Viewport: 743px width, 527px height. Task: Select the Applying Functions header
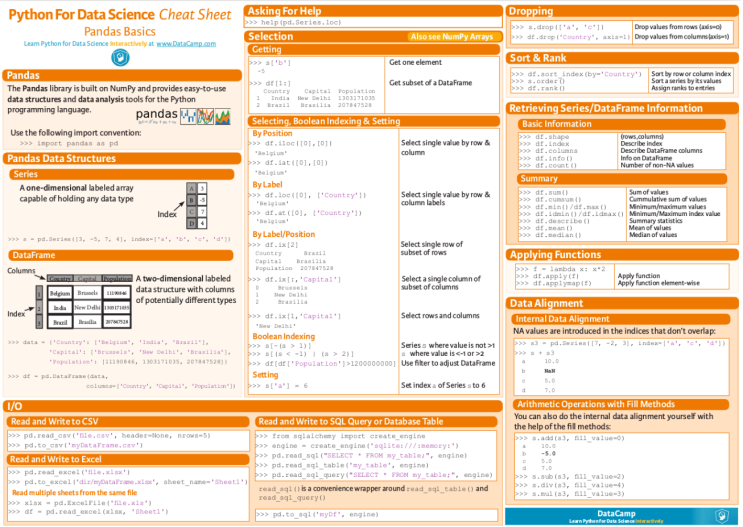[x=622, y=254]
